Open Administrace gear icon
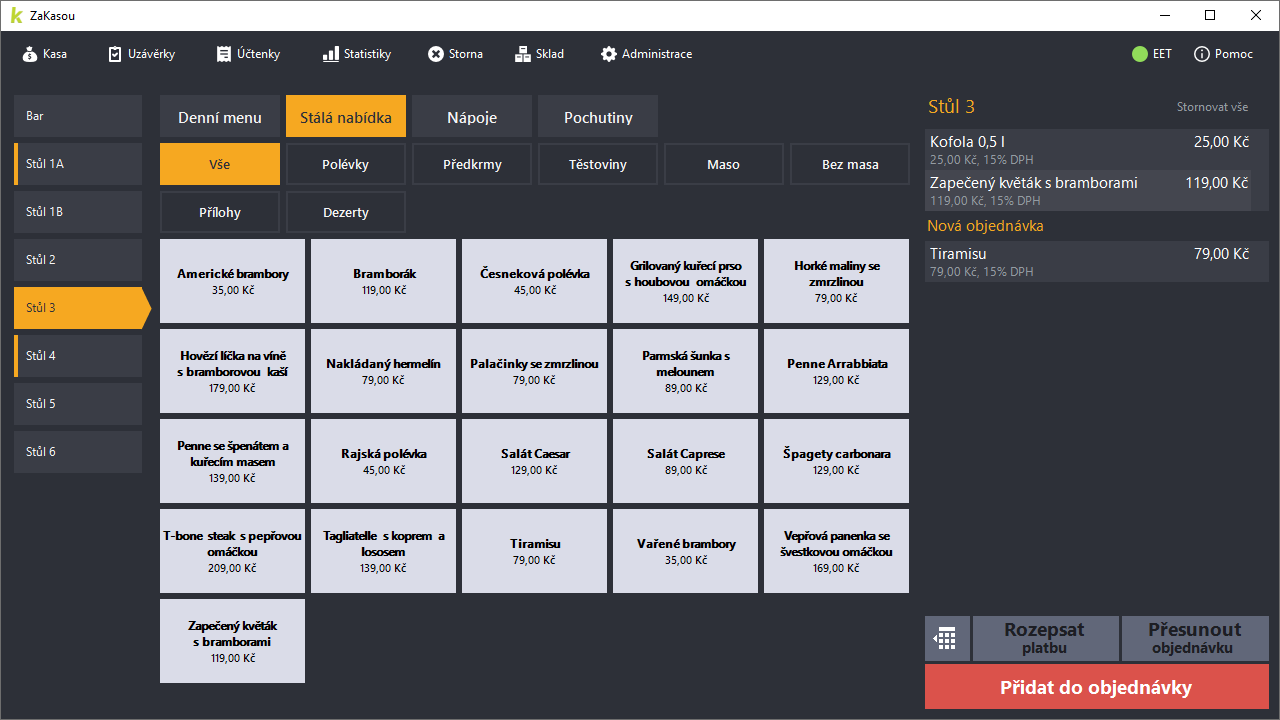Viewport: 1280px width, 720px height. click(x=608, y=54)
